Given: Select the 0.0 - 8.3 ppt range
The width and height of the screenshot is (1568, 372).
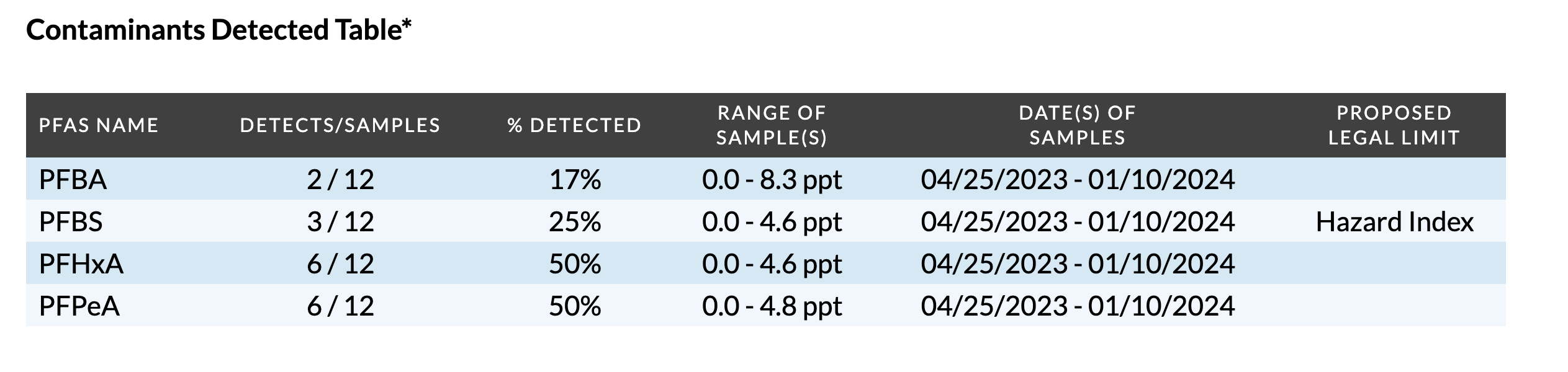Looking at the screenshot, I should (772, 180).
